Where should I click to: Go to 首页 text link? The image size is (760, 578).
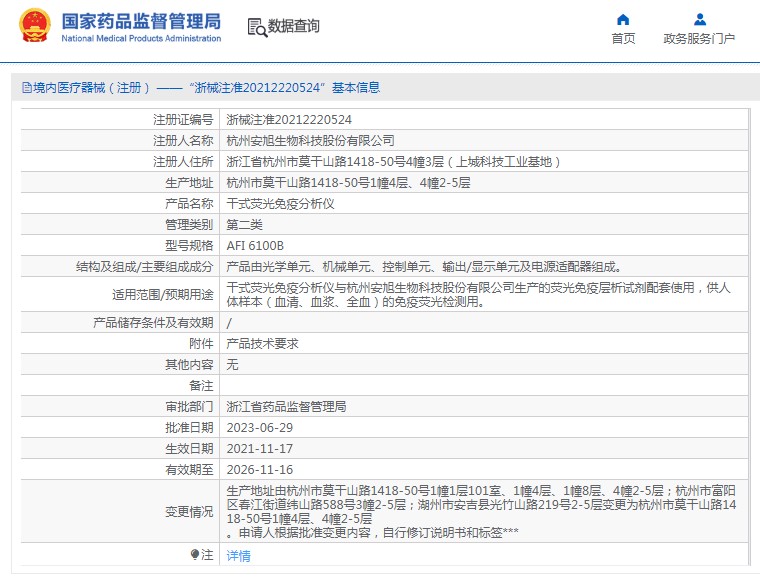(623, 39)
